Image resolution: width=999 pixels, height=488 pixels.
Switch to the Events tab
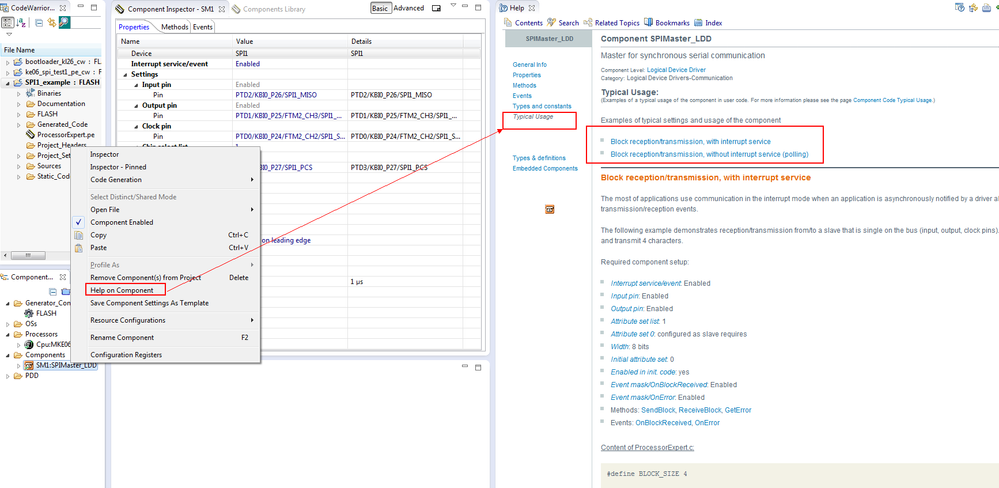point(203,27)
